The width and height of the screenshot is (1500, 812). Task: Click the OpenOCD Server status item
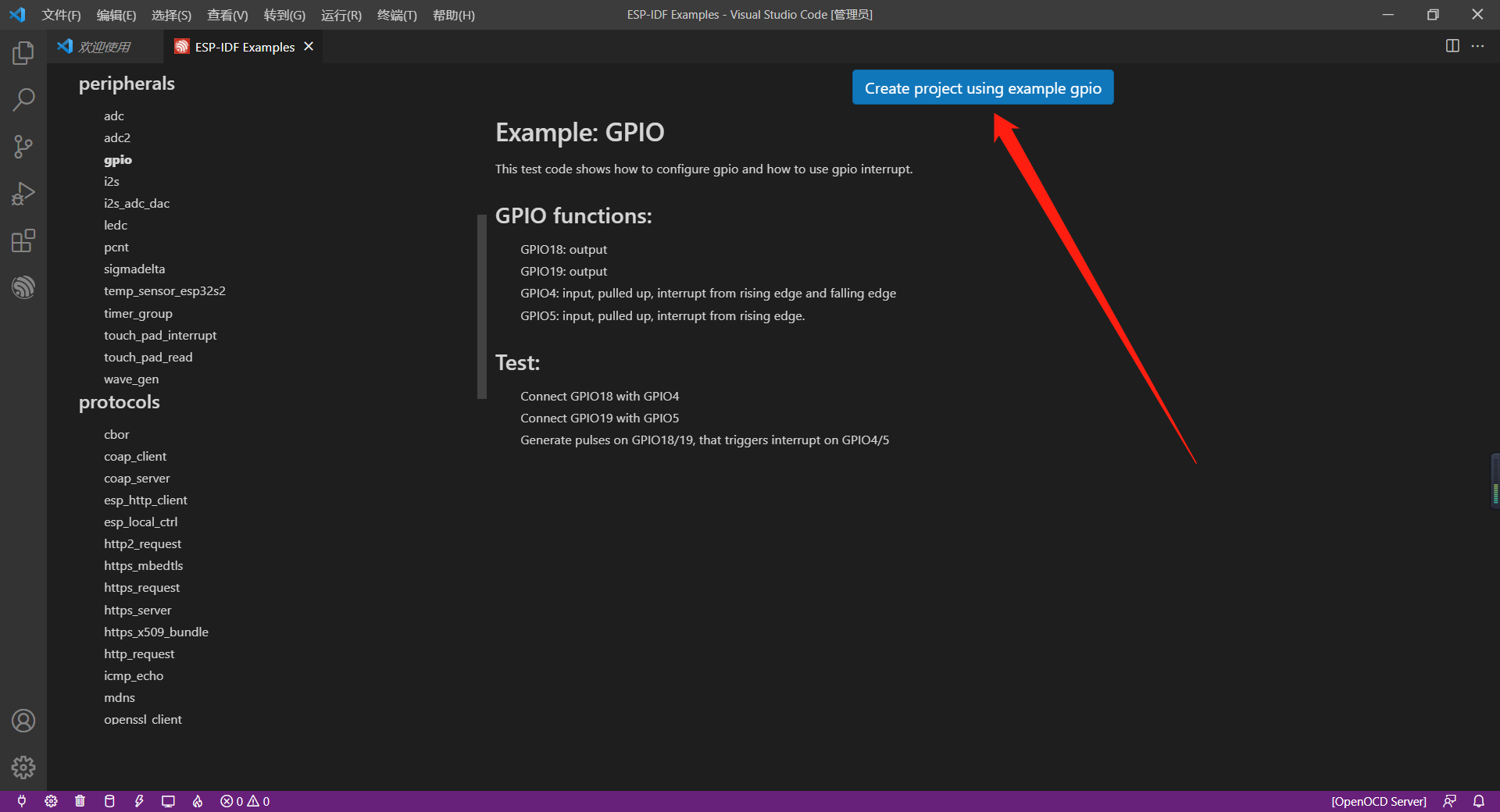[1379, 801]
